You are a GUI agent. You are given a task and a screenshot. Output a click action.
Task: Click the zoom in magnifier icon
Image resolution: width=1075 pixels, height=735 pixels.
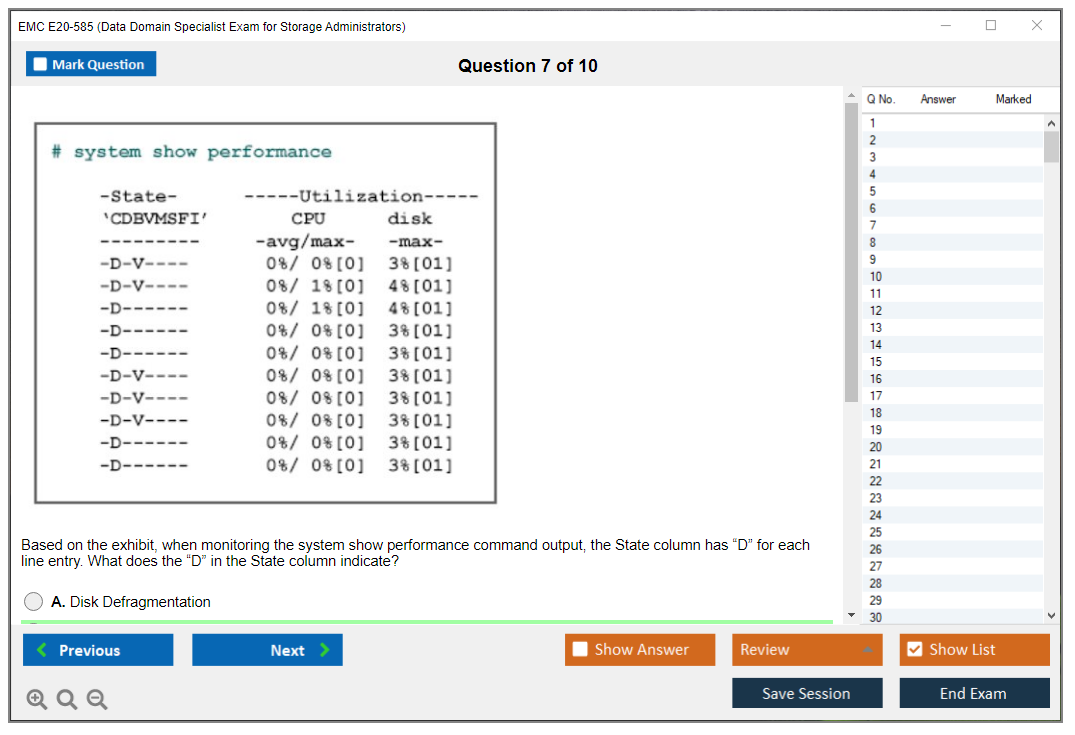point(37,700)
